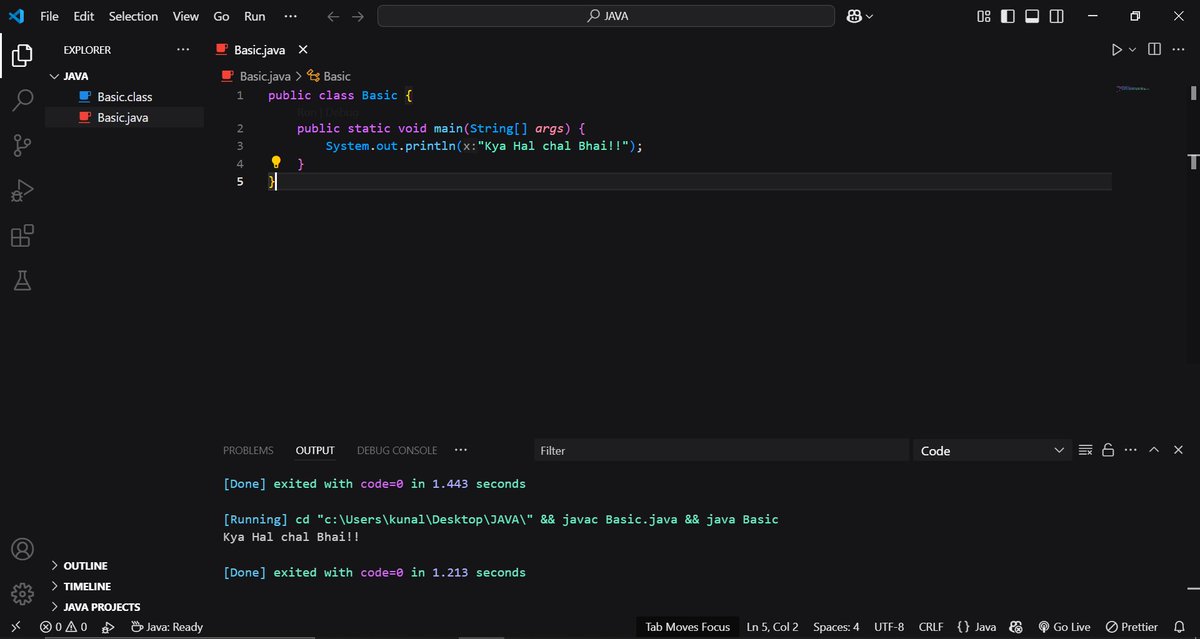Open the Edit menu
This screenshot has height=639, width=1200.
83,16
